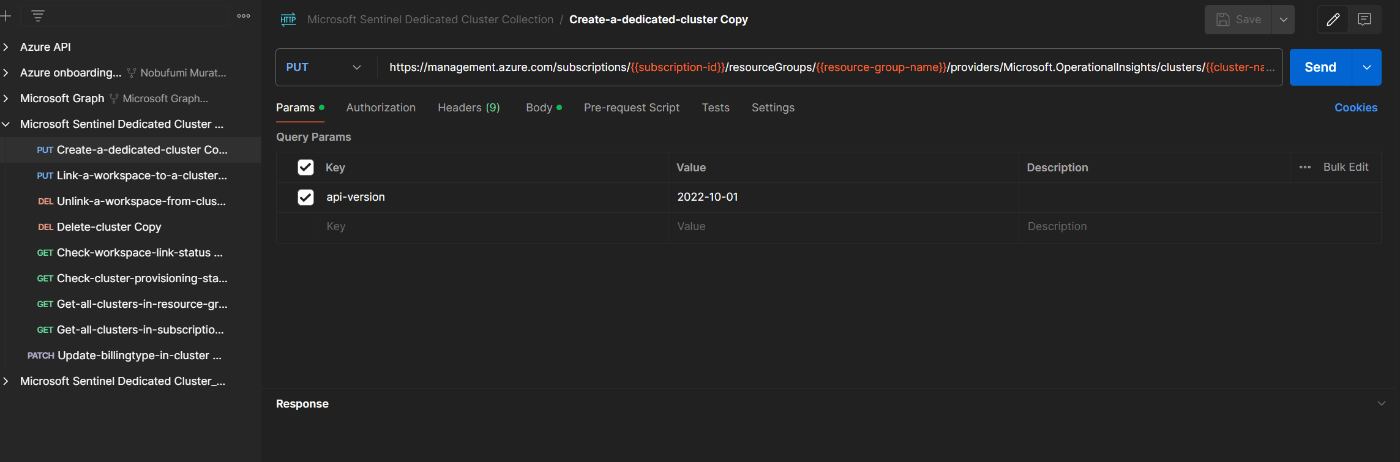
Task: Switch to the Authorization tab
Action: click(x=381, y=107)
